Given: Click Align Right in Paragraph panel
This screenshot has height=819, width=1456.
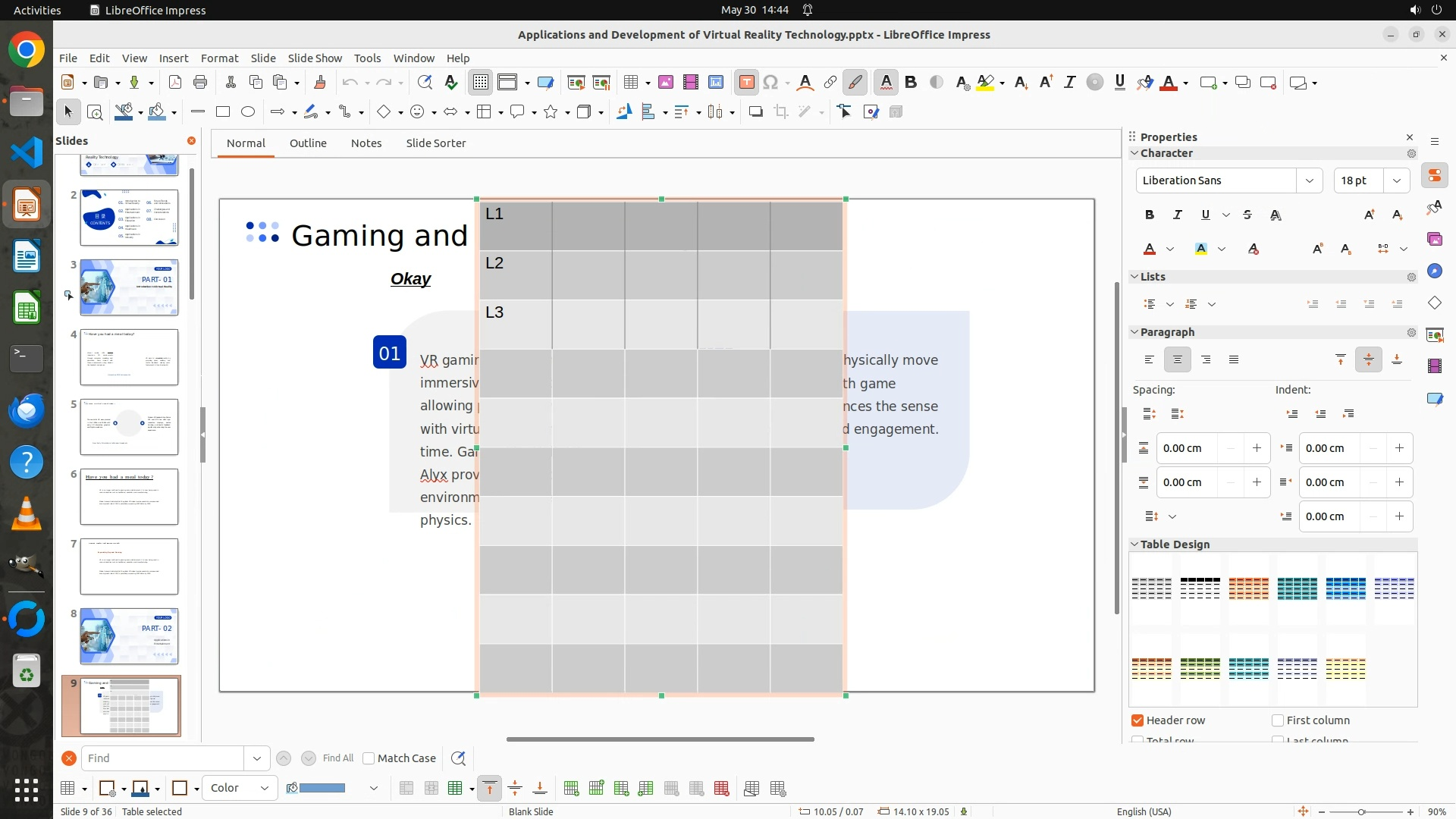Looking at the screenshot, I should coord(1206,360).
